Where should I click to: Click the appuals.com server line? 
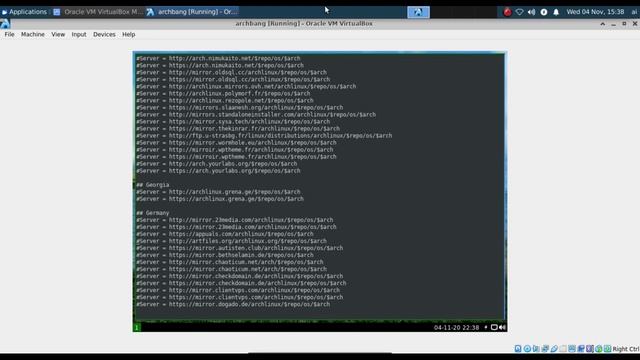click(225, 234)
